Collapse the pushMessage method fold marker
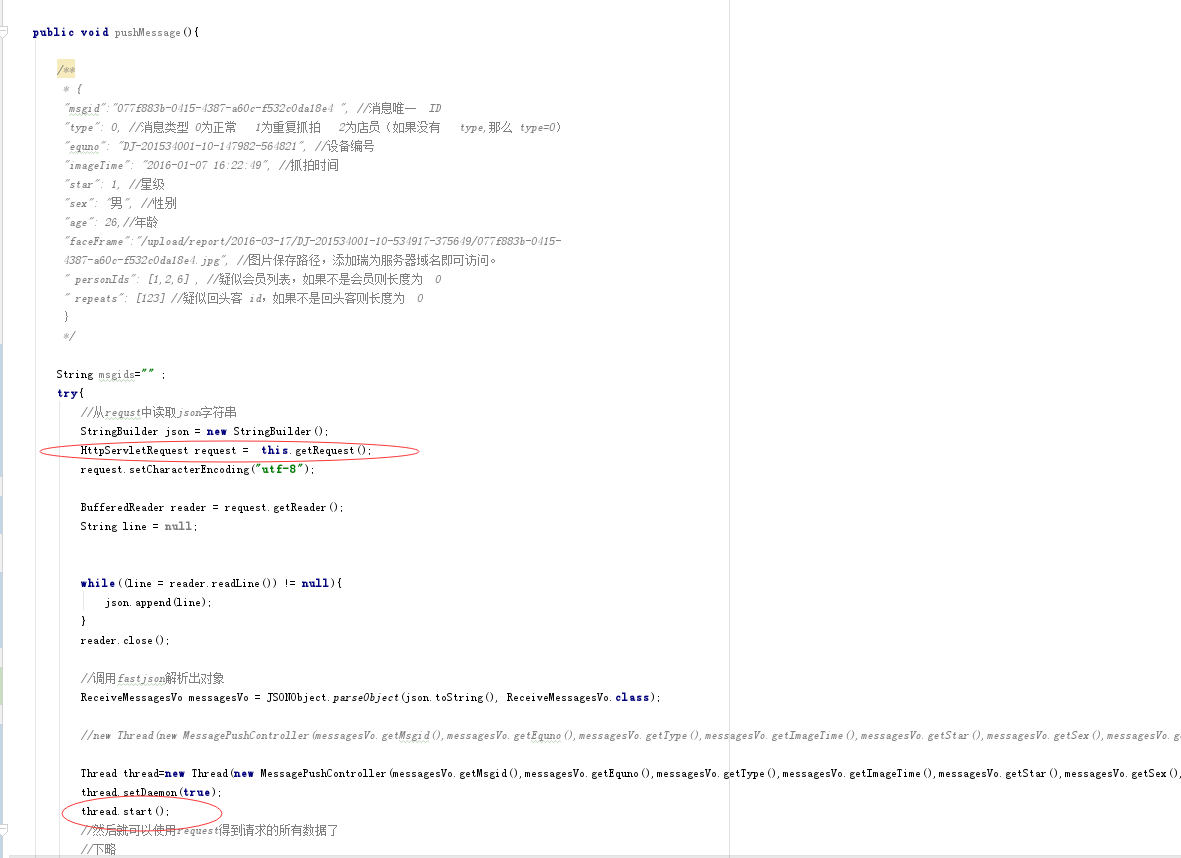The image size is (1181, 858). coord(4,32)
